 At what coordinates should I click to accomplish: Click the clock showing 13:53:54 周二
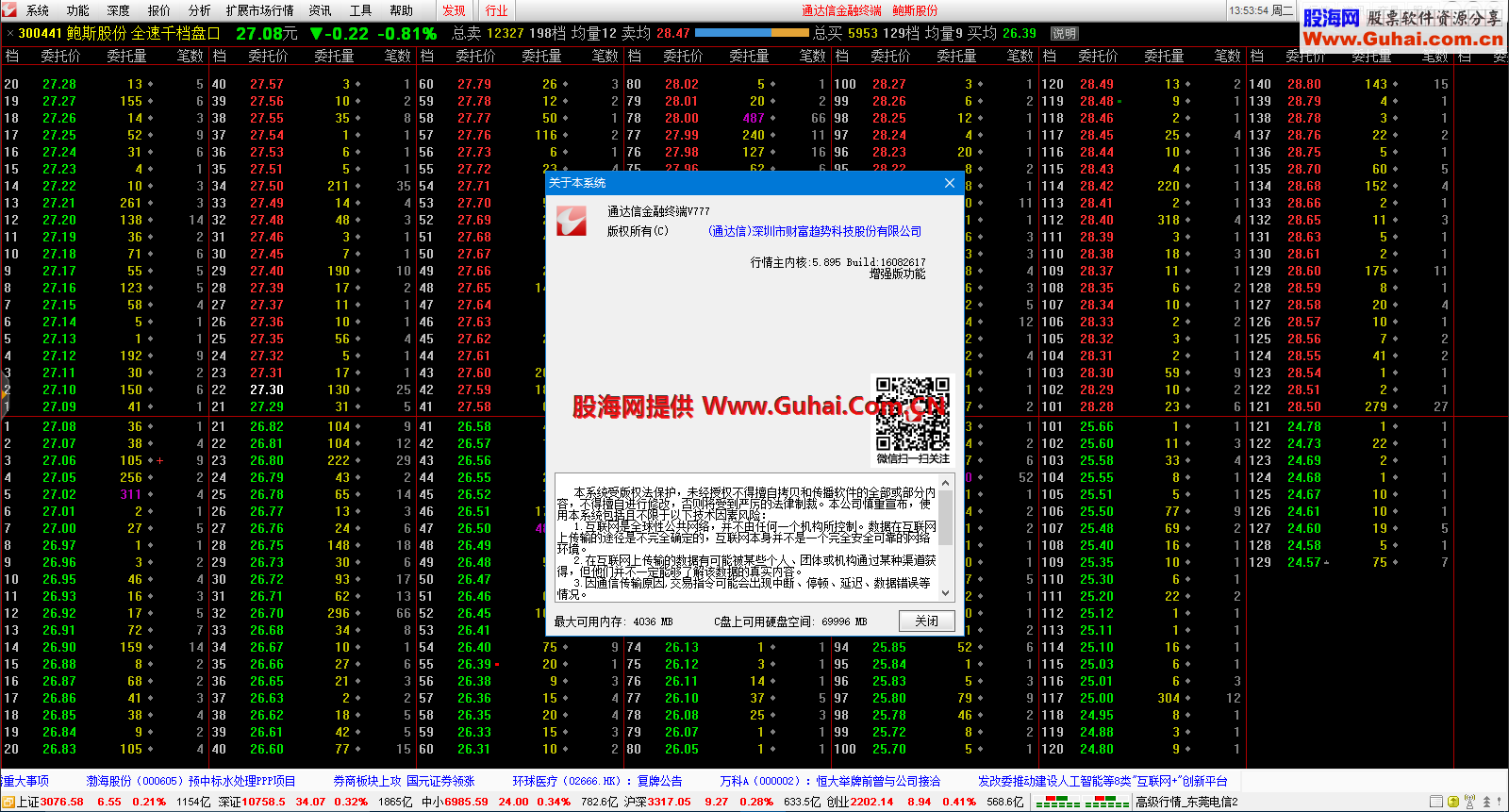pyautogui.click(x=1261, y=10)
